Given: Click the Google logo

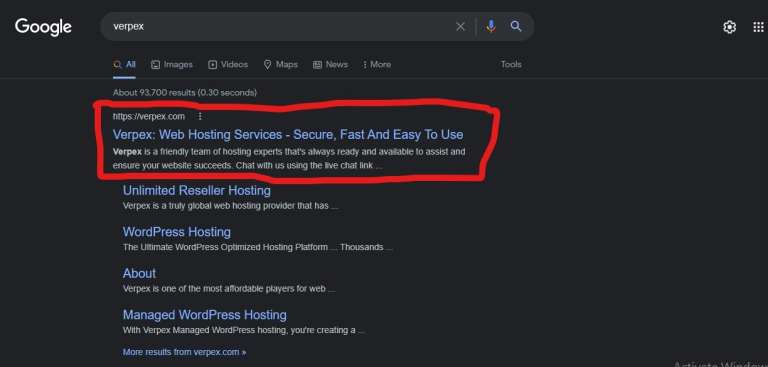Looking at the screenshot, I should coord(43,27).
